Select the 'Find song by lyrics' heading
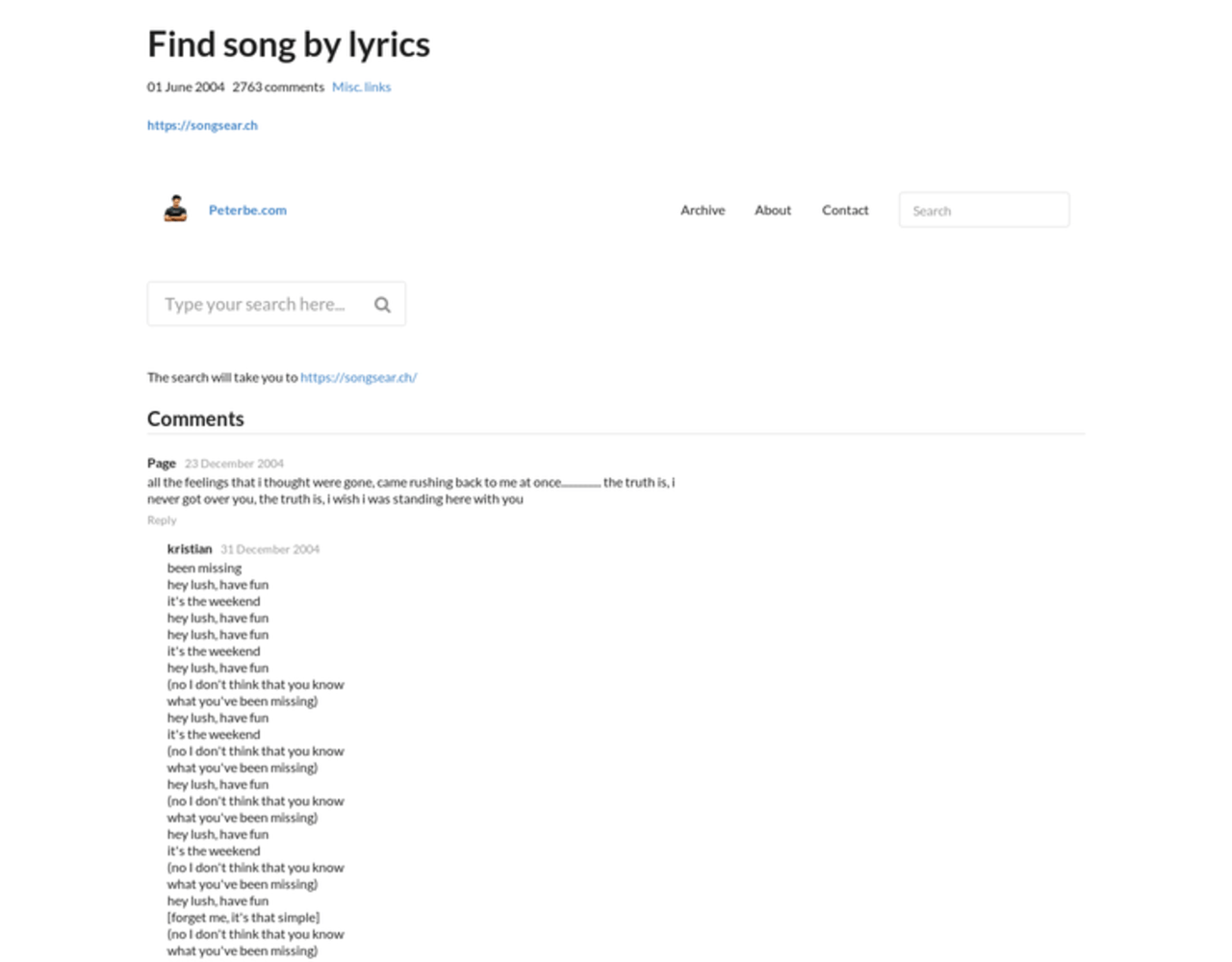The image size is (1232, 962). coord(289,44)
